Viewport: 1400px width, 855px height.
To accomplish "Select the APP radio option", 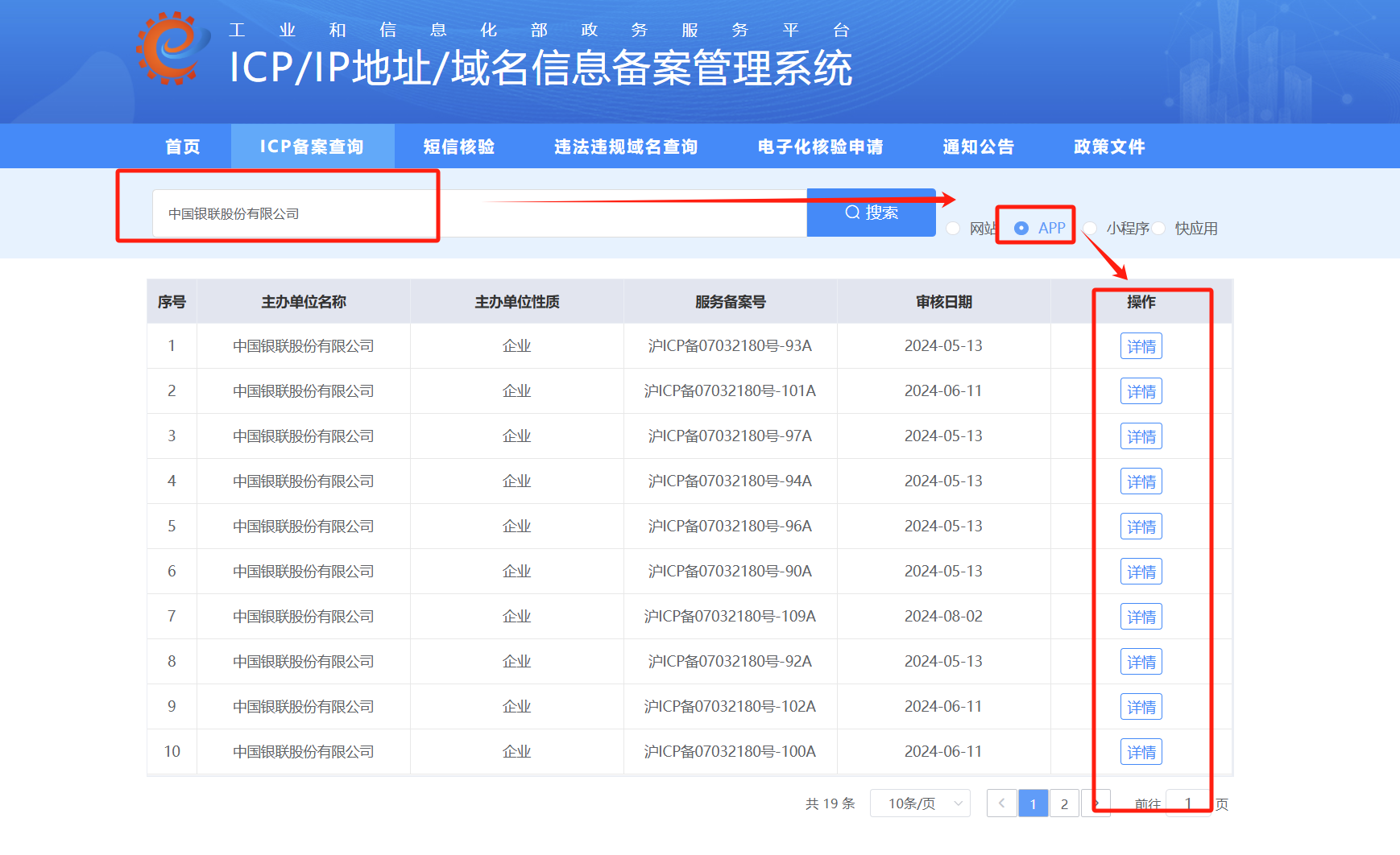I will 1021,229.
